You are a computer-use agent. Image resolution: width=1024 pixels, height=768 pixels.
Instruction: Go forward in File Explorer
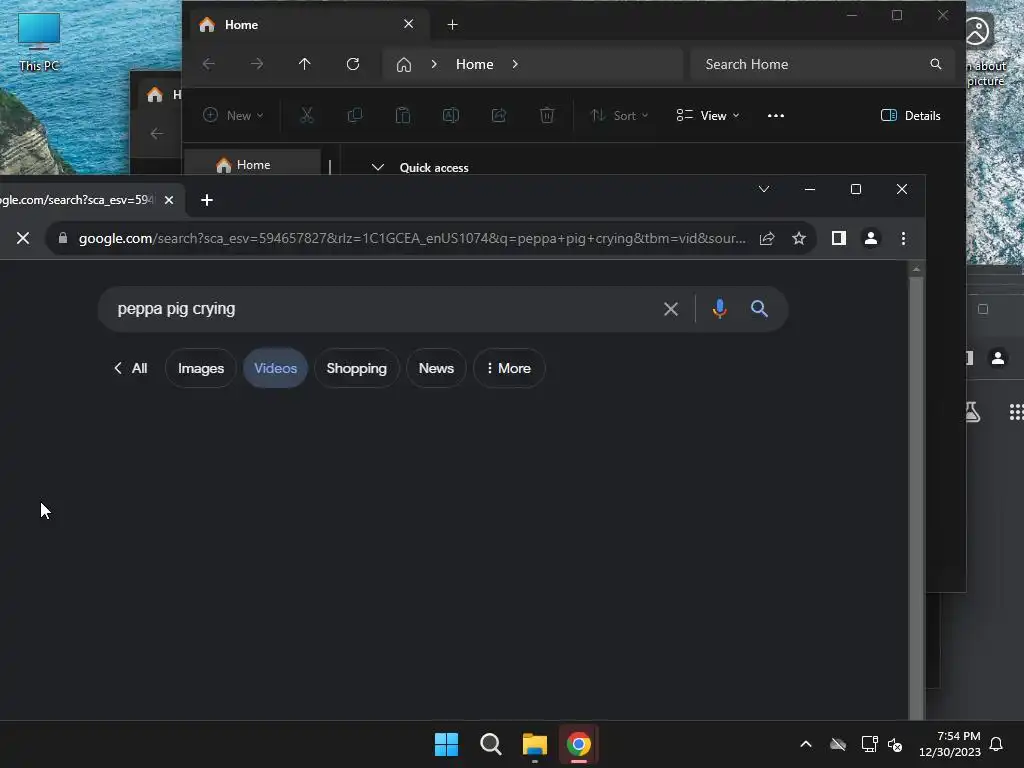pos(257,64)
